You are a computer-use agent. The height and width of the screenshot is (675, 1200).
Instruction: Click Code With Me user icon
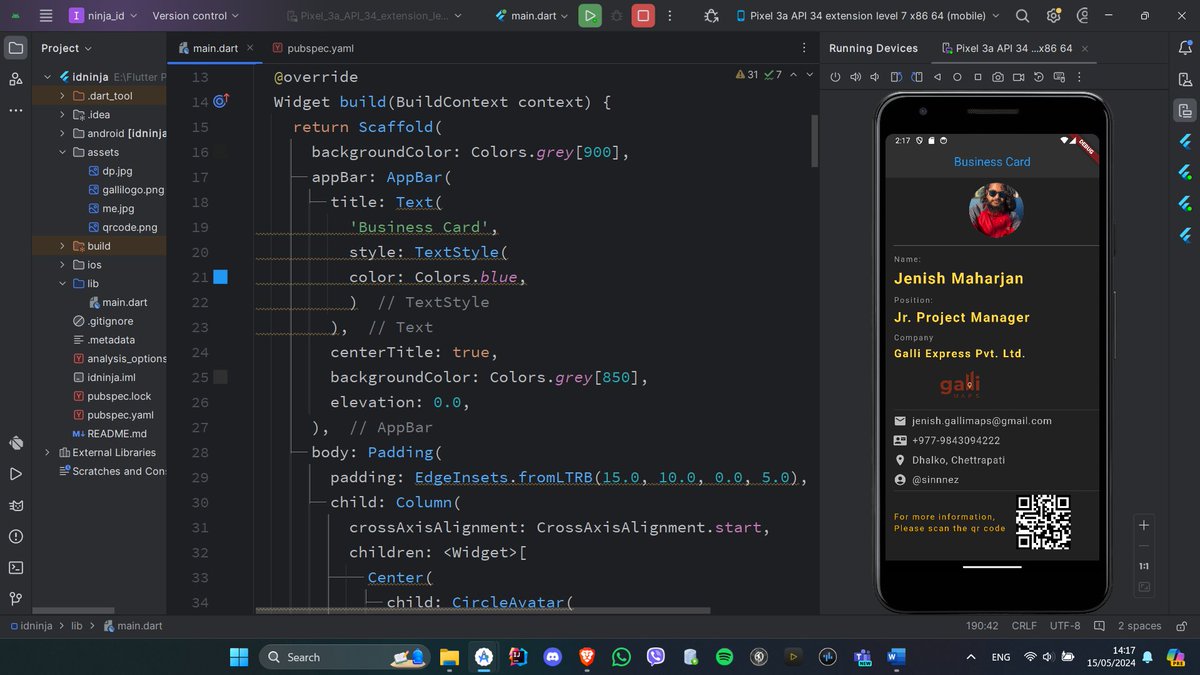[x=1084, y=16]
